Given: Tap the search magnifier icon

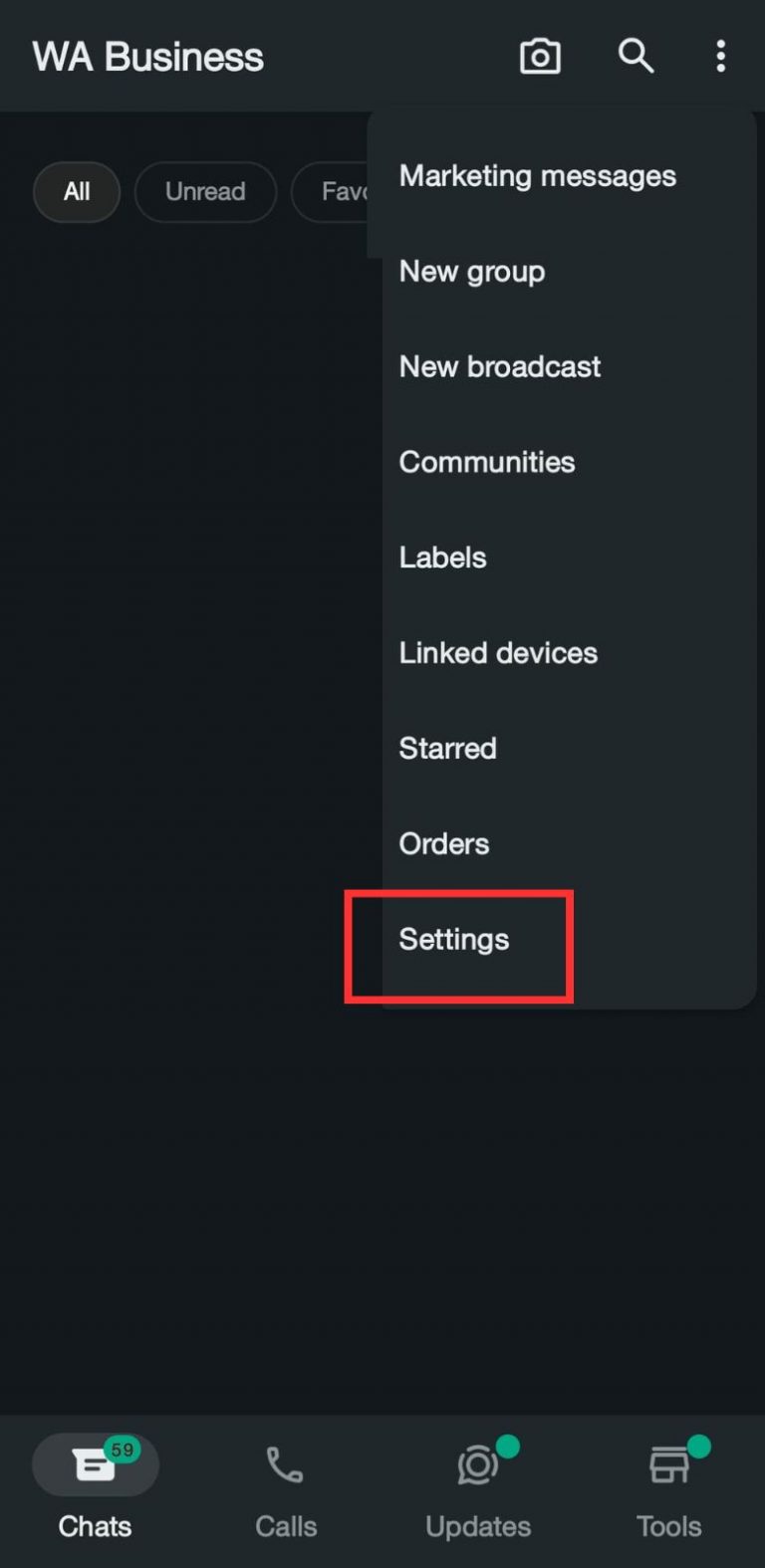Looking at the screenshot, I should point(636,57).
